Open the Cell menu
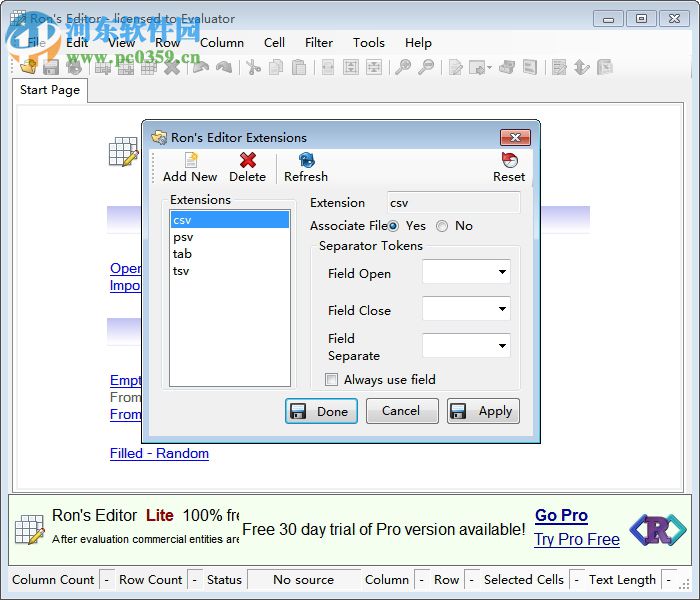Screen dimensions: 700x600 coord(274,42)
